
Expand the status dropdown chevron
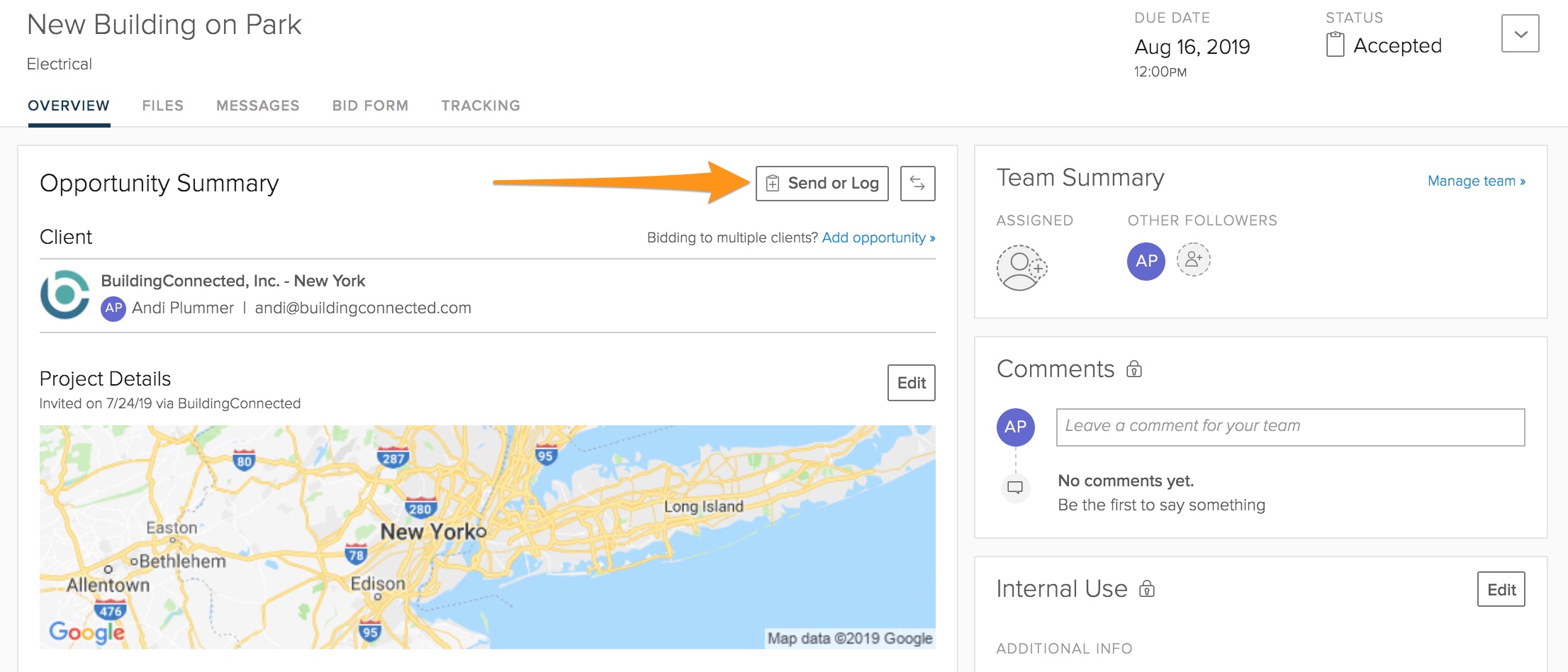click(x=1520, y=33)
